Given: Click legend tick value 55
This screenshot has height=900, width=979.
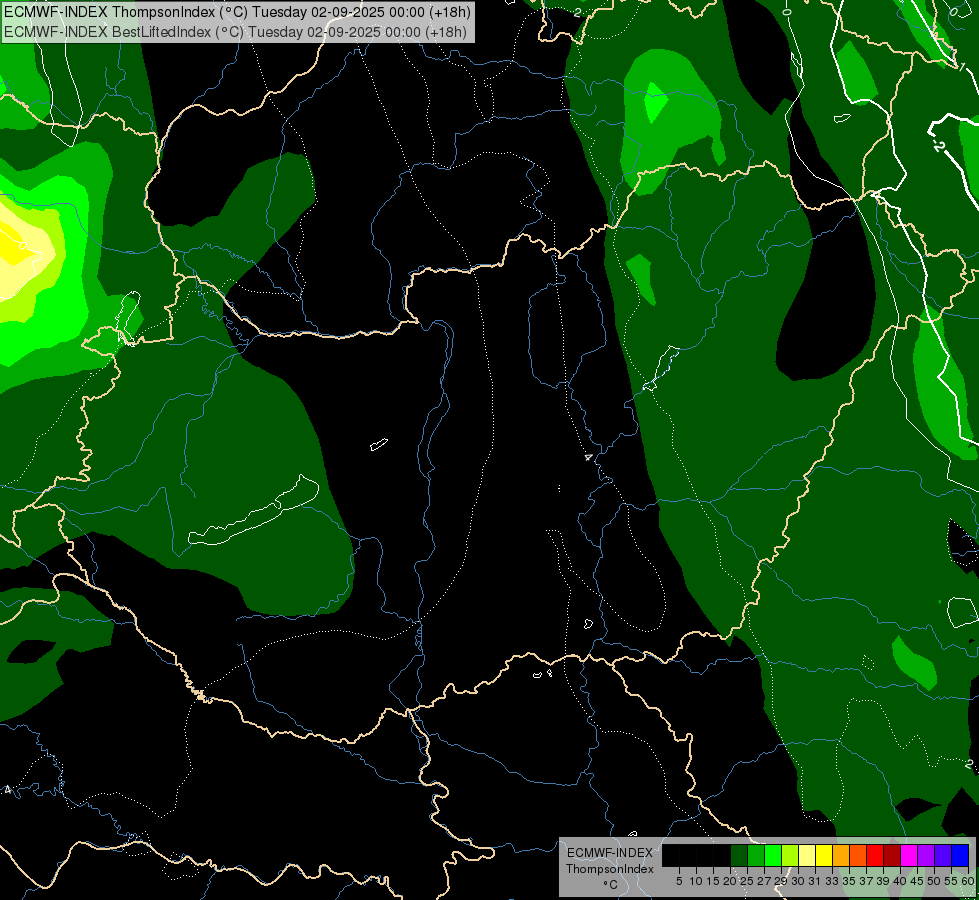Looking at the screenshot, I should click(x=952, y=881).
